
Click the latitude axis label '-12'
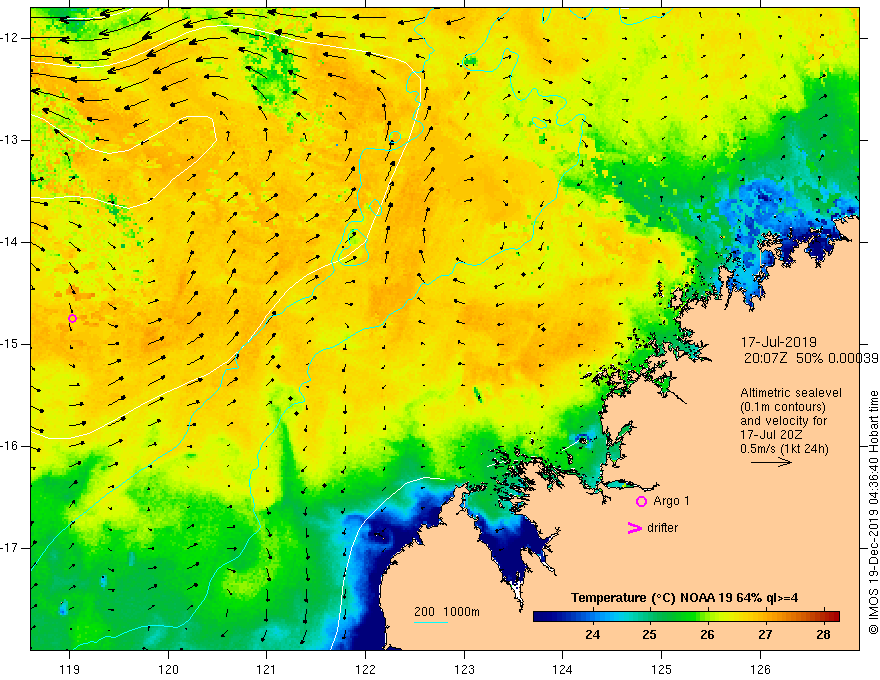[x=11, y=38]
